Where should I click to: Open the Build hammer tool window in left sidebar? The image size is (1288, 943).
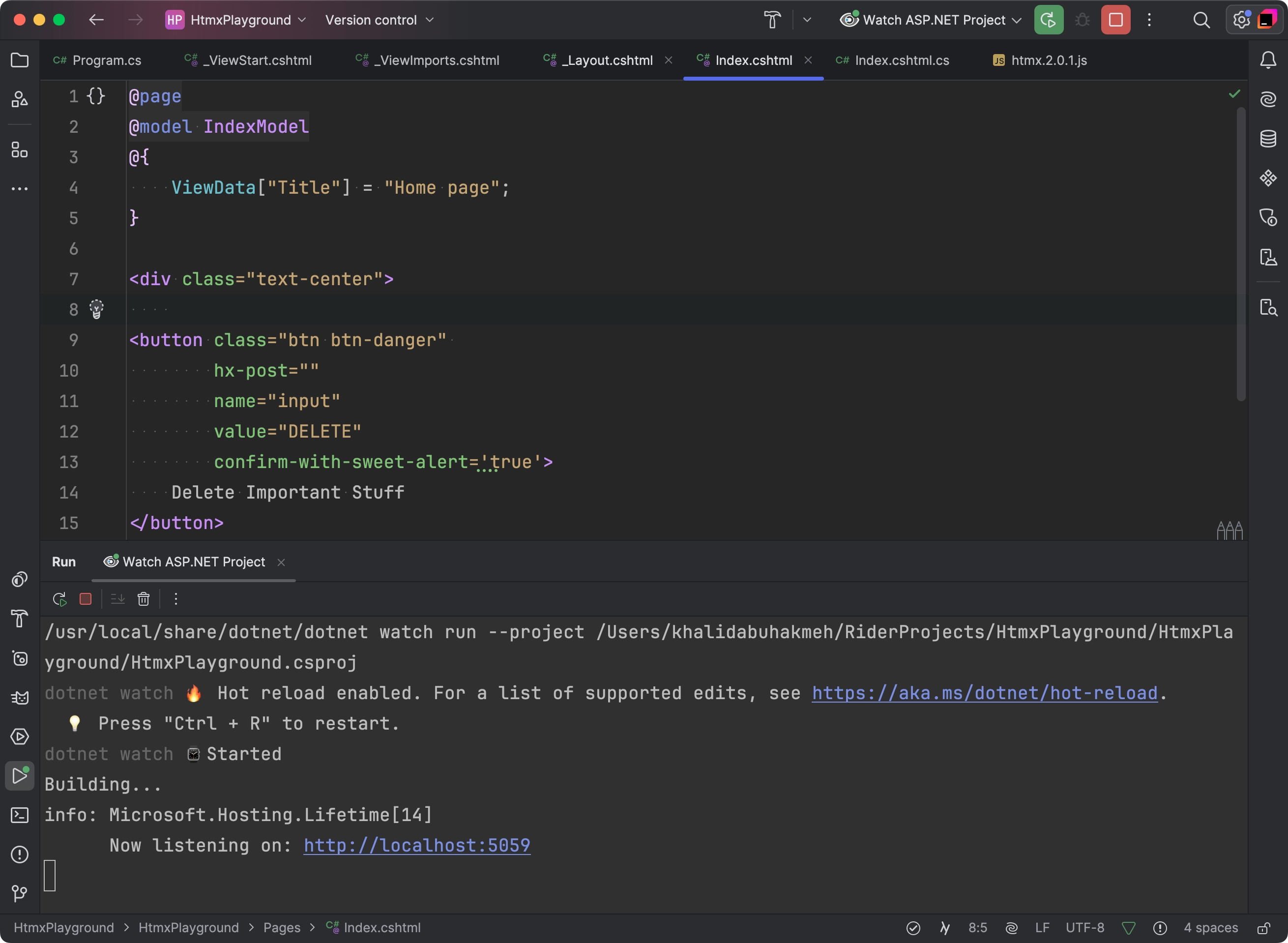tap(19, 619)
